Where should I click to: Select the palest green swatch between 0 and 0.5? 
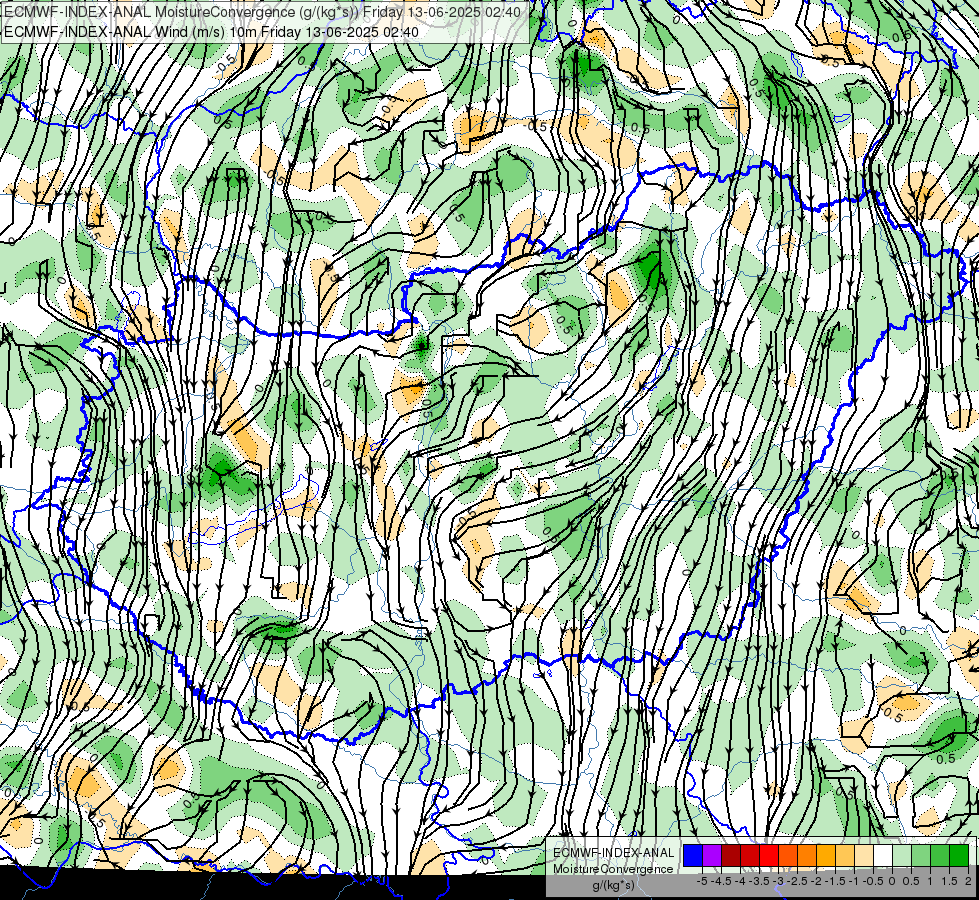coord(902,856)
